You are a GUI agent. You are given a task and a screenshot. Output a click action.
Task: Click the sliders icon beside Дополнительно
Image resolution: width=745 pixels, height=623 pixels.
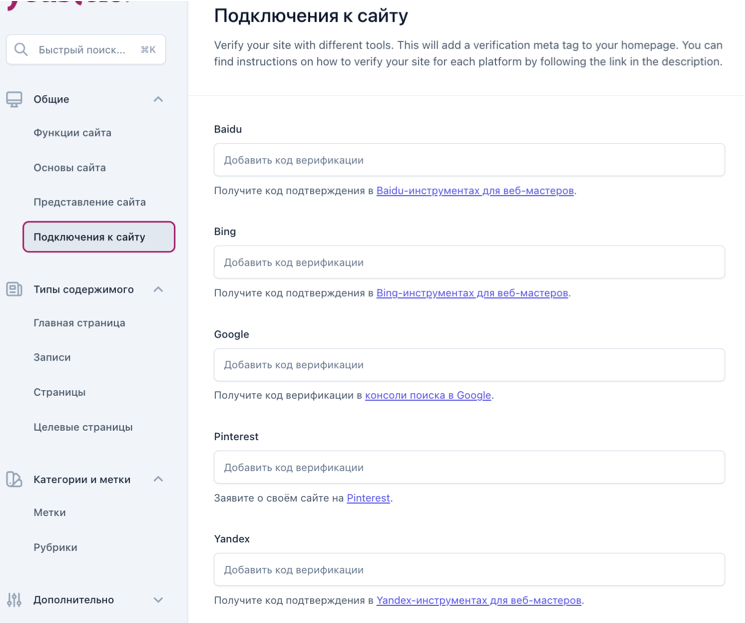tap(14, 600)
